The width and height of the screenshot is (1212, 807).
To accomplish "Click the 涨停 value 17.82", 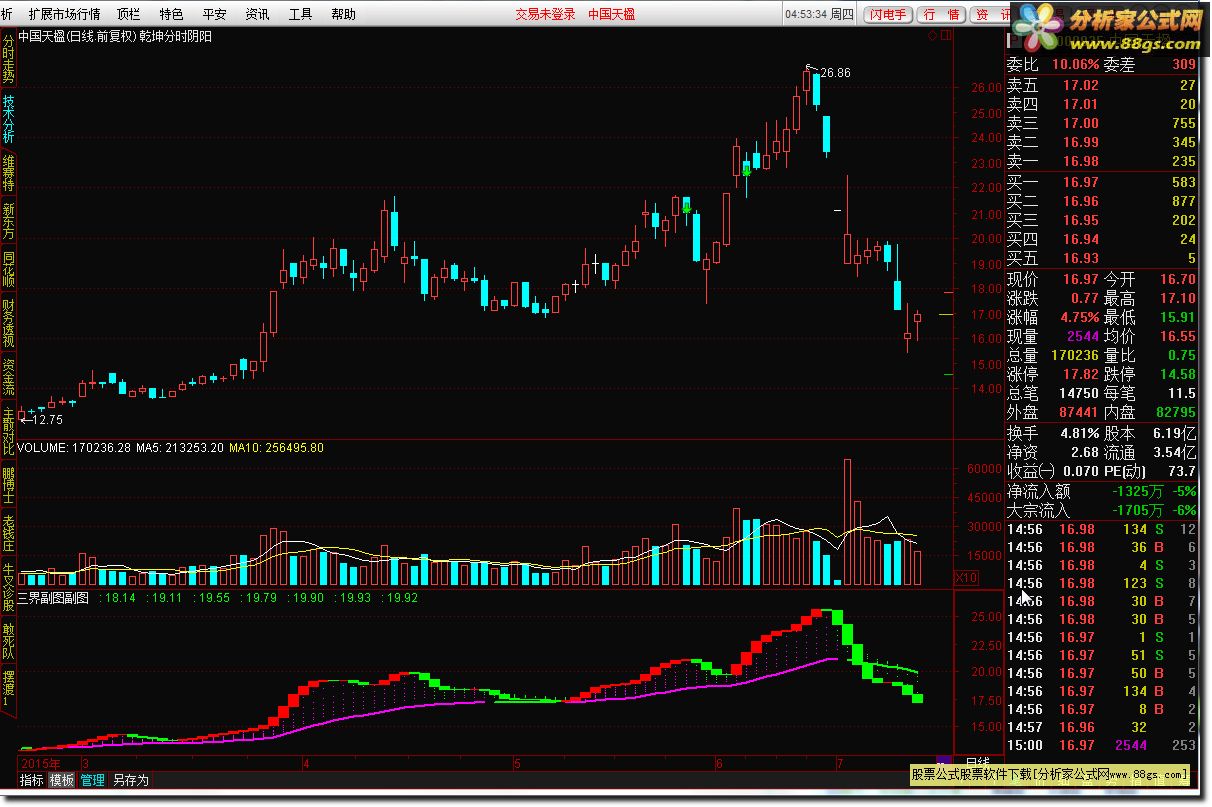I will tap(1080, 374).
